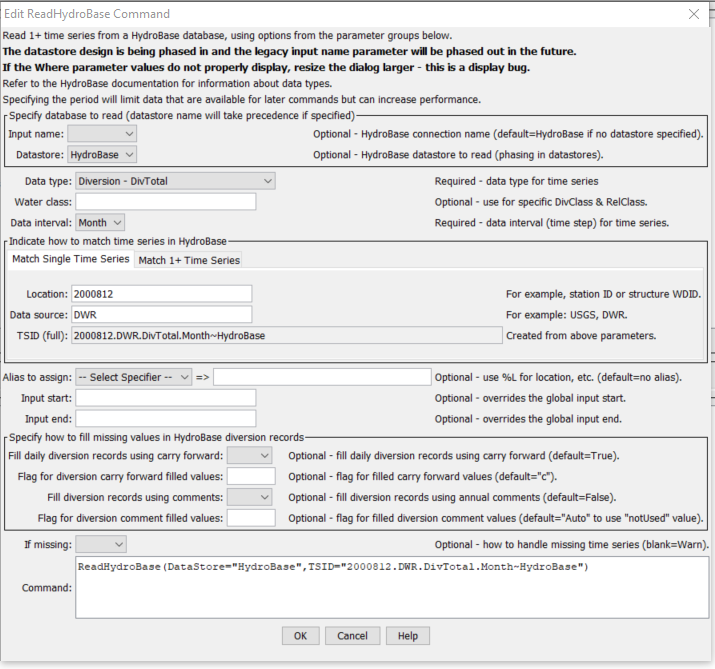The image size is (715, 669).
Task: Expand the Datastore HydroBase dropdown
Action: [101, 155]
